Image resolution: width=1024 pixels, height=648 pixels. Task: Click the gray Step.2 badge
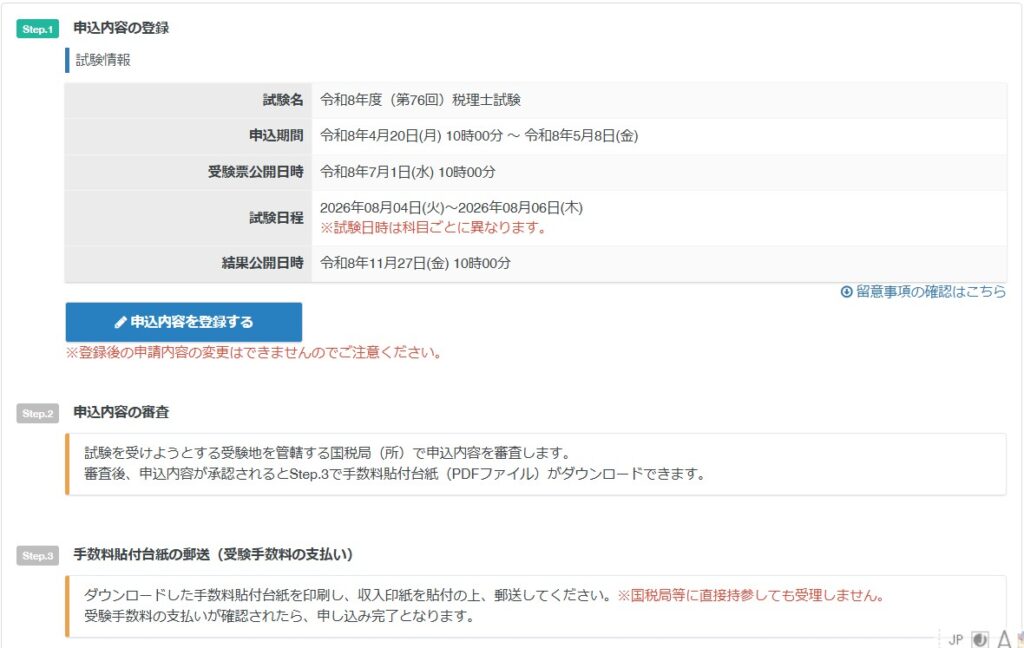[38, 414]
